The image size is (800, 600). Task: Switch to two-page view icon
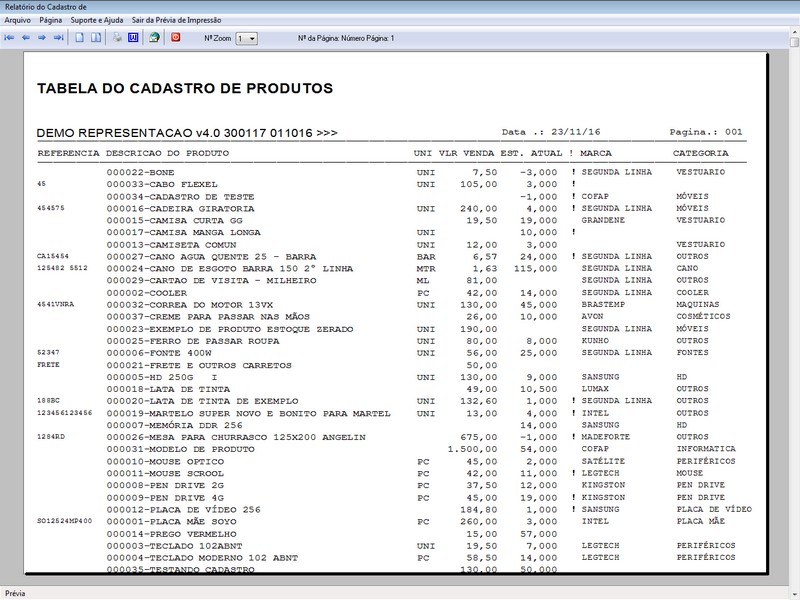96,38
